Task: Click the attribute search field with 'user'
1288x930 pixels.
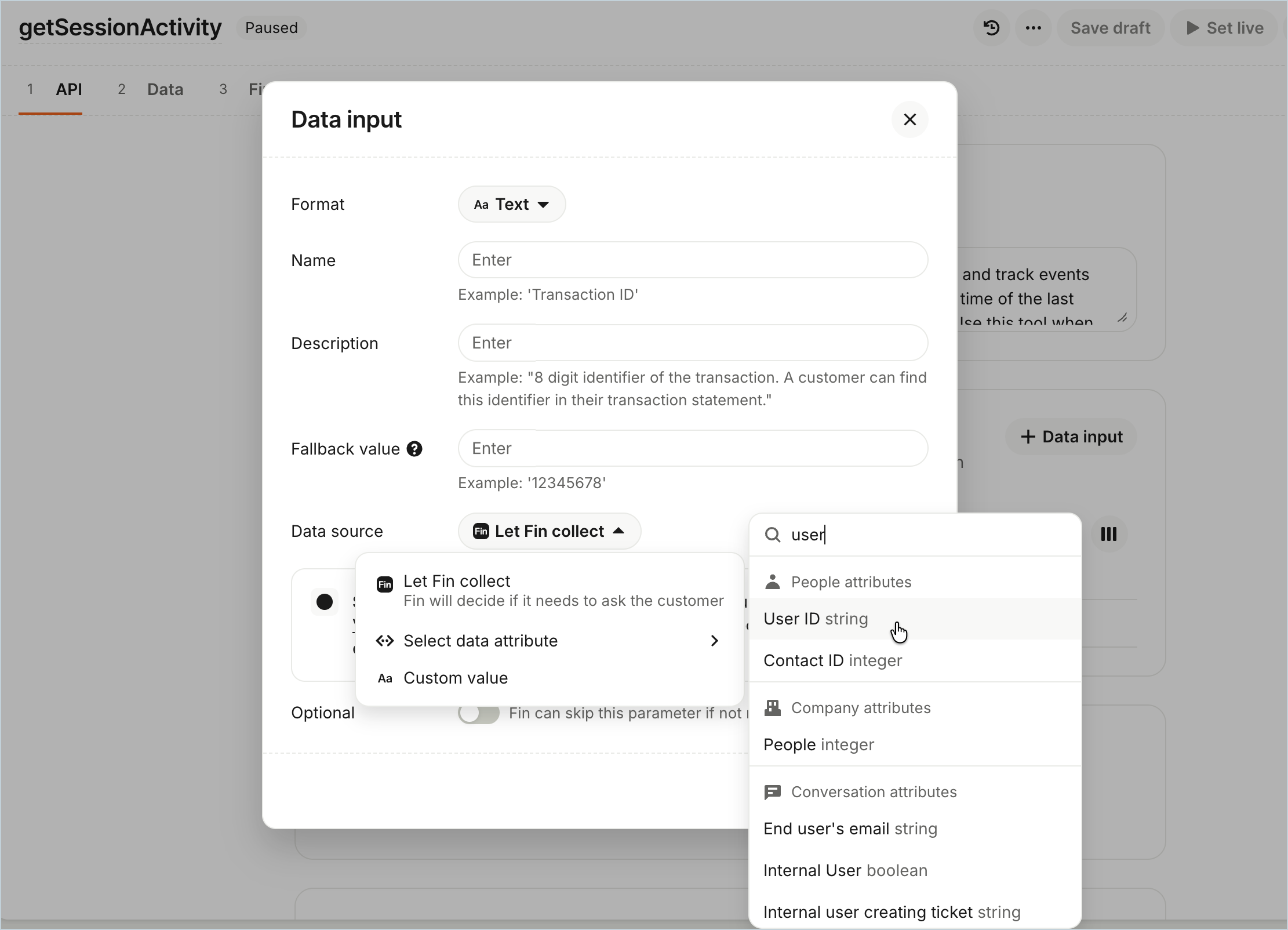Action: tap(915, 535)
